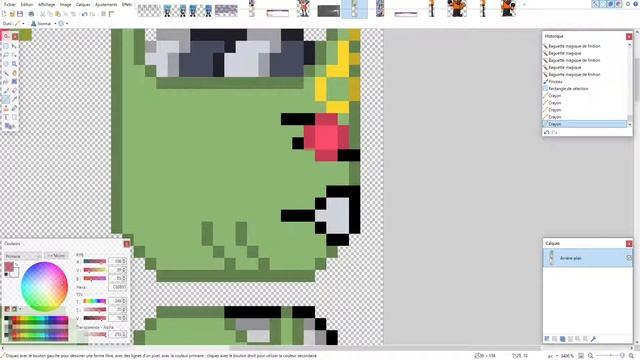Click the Save toolbar icon
Image resolution: width=640 pixels, height=360 pixels.
tap(20, 14)
